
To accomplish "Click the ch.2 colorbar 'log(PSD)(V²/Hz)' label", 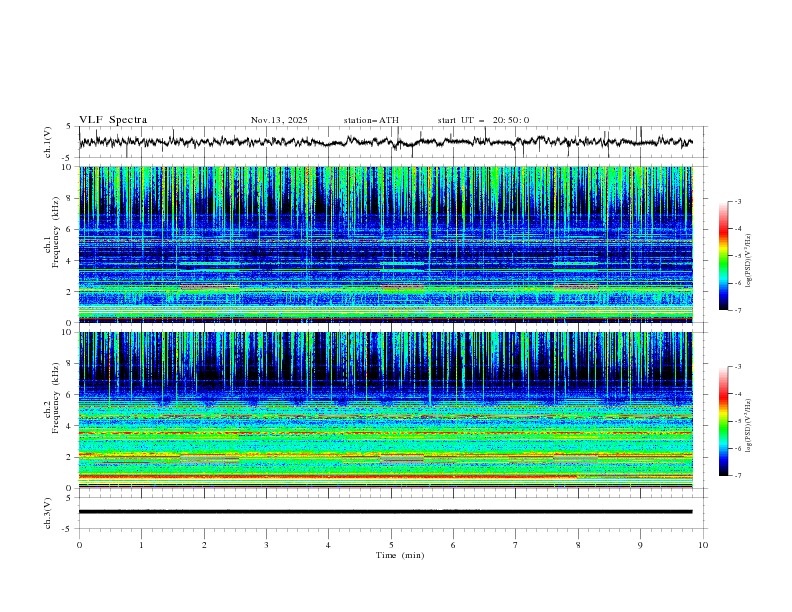I will pos(749,426).
